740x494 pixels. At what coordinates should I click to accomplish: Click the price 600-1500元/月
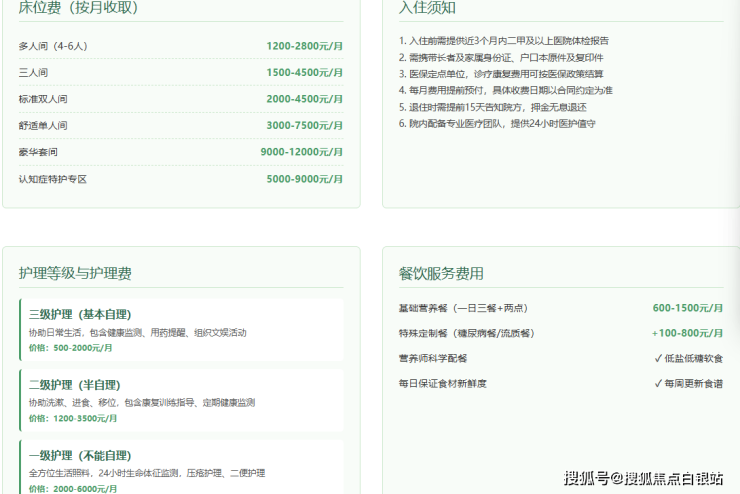(x=688, y=308)
